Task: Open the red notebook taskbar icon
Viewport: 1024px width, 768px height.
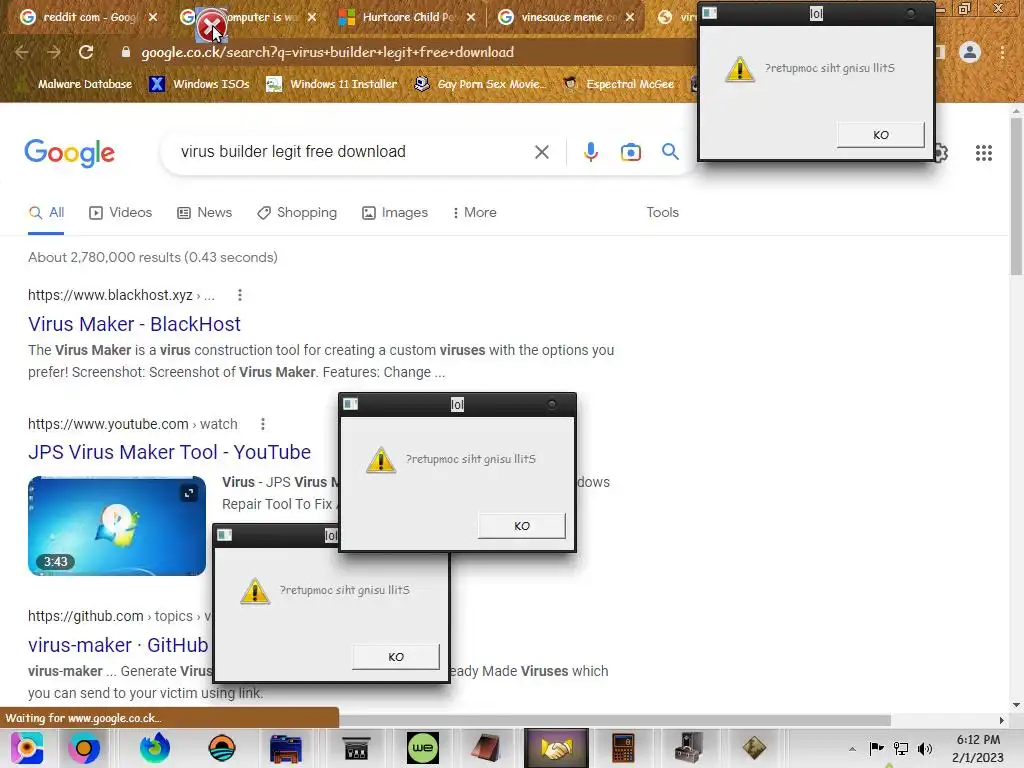Action: coord(485,748)
